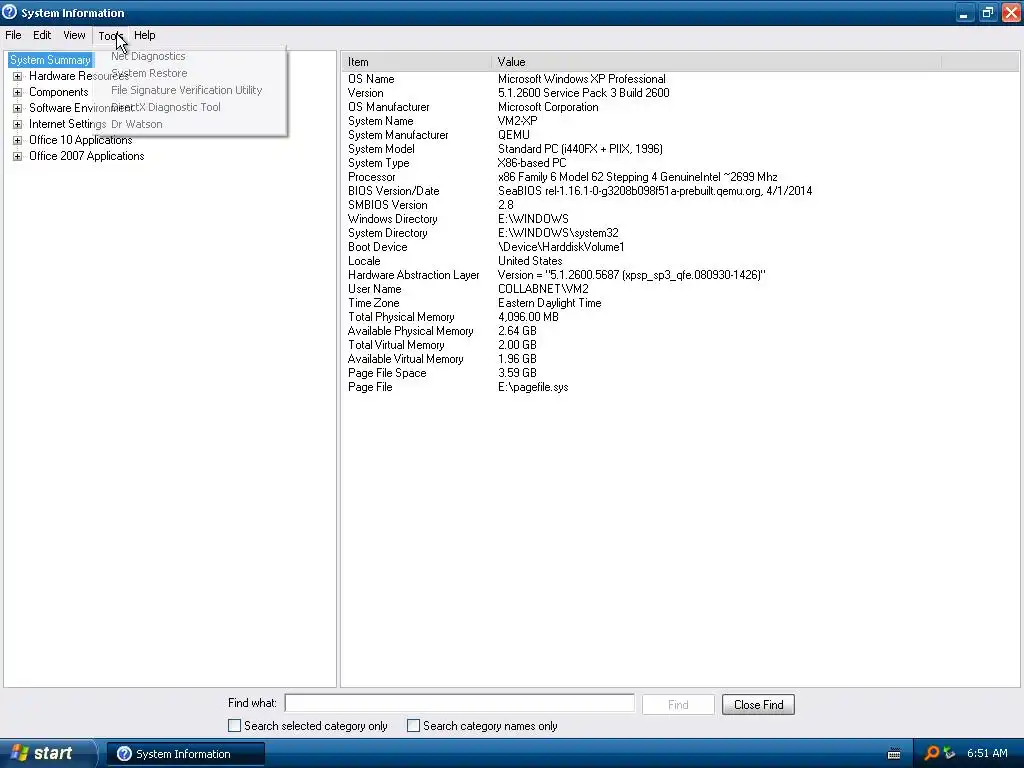
Task: Open the Windows start menu
Action: click(x=47, y=753)
